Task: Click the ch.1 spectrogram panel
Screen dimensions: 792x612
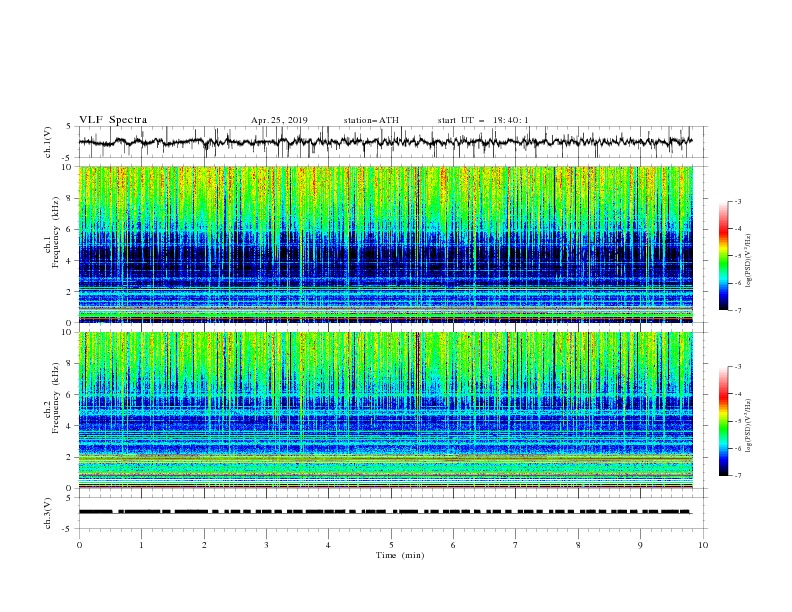Action: click(386, 244)
